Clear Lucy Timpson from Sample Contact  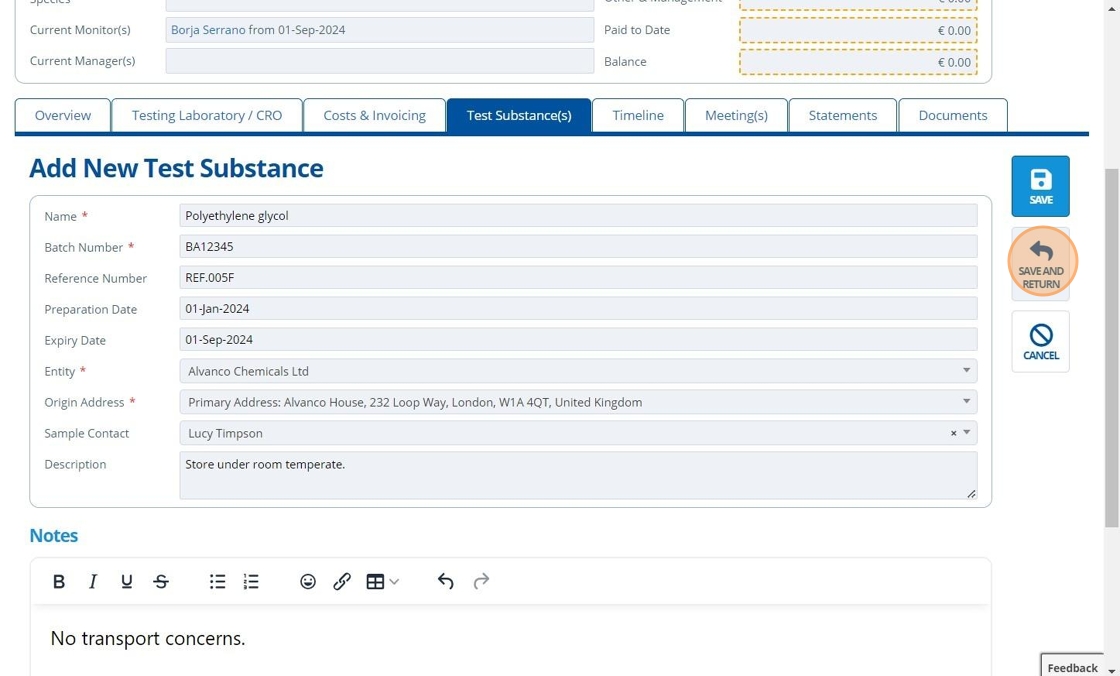(x=953, y=433)
